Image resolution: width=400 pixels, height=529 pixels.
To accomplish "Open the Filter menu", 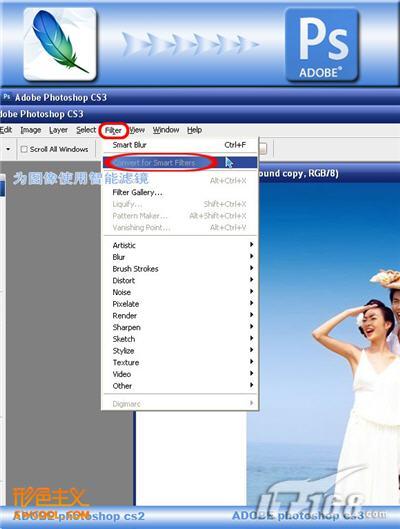I will tap(113, 130).
